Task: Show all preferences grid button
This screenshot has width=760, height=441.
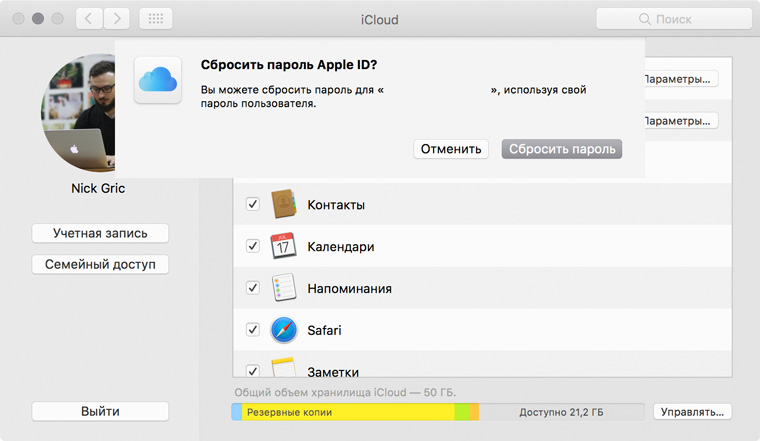Action: pyautogui.click(x=155, y=19)
